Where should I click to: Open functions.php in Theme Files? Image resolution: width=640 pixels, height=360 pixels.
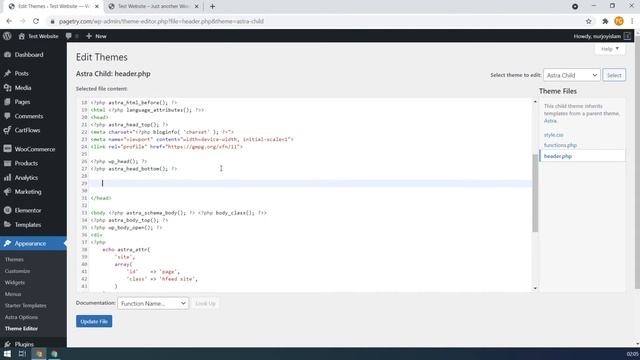coord(560,145)
